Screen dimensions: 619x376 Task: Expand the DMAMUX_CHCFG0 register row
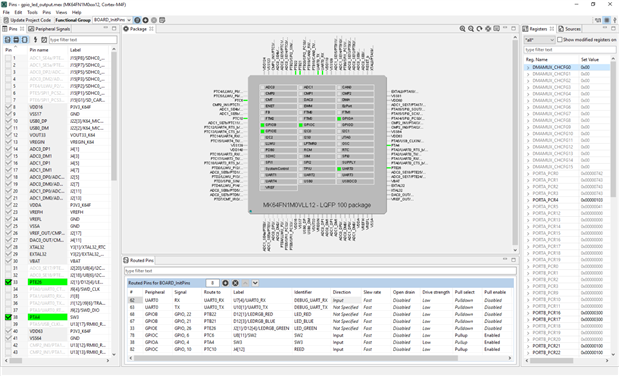(528, 68)
